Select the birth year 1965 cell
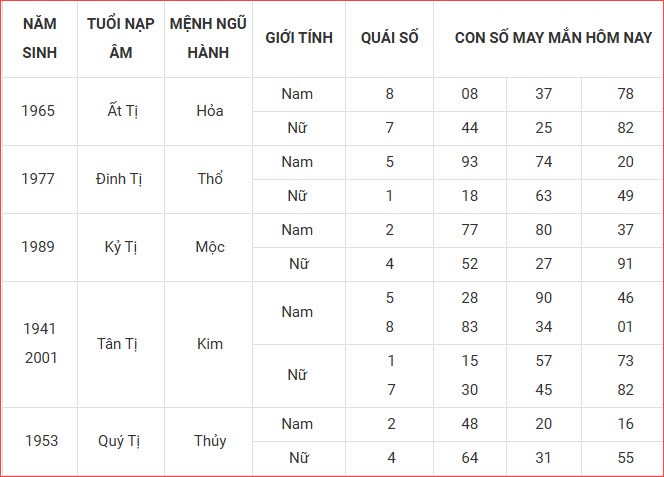The image size is (664, 477). tap(40, 111)
